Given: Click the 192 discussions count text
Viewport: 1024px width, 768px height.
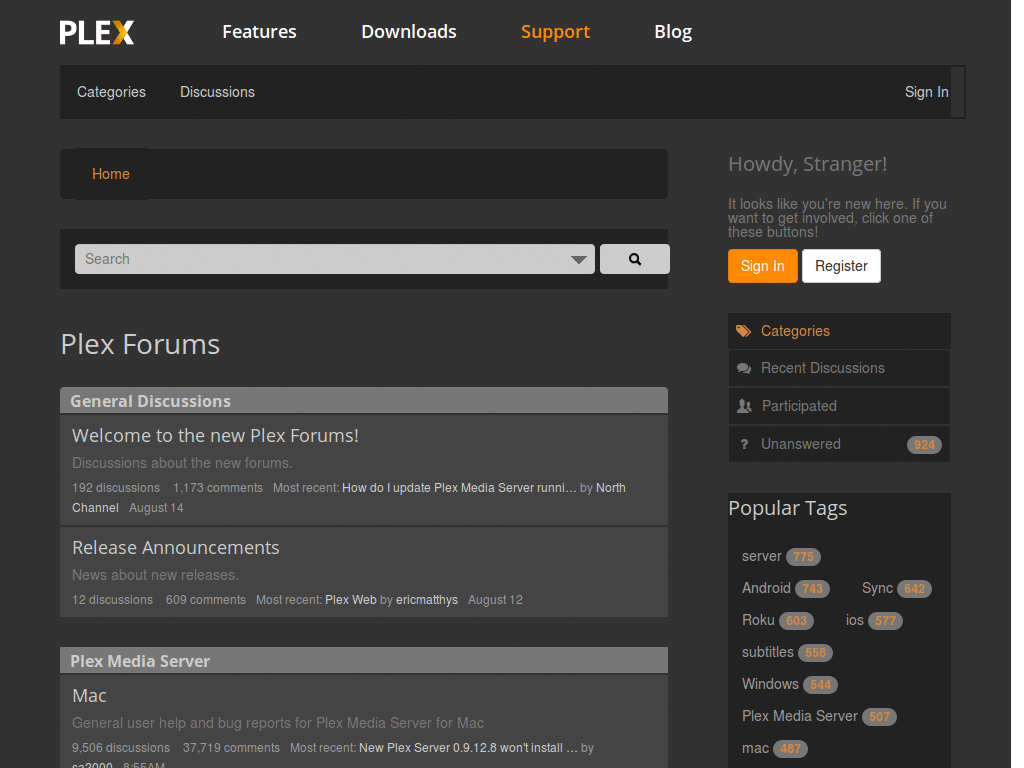Looking at the screenshot, I should click(116, 488).
